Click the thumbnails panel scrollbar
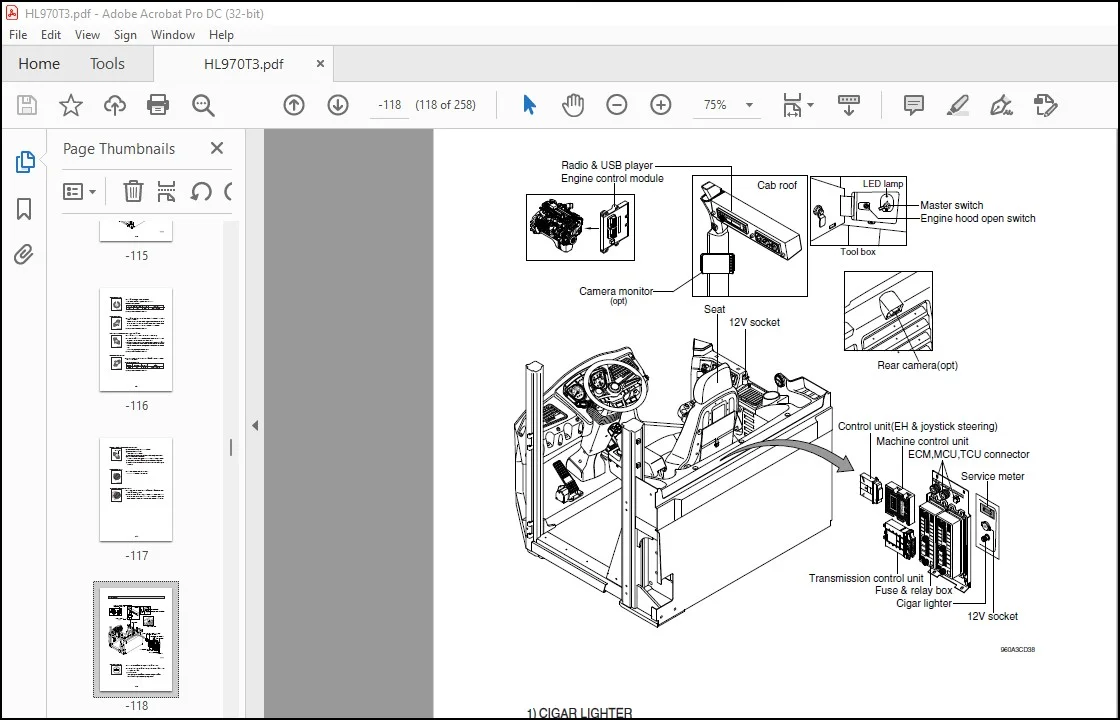This screenshot has height=720, width=1120. (x=231, y=448)
